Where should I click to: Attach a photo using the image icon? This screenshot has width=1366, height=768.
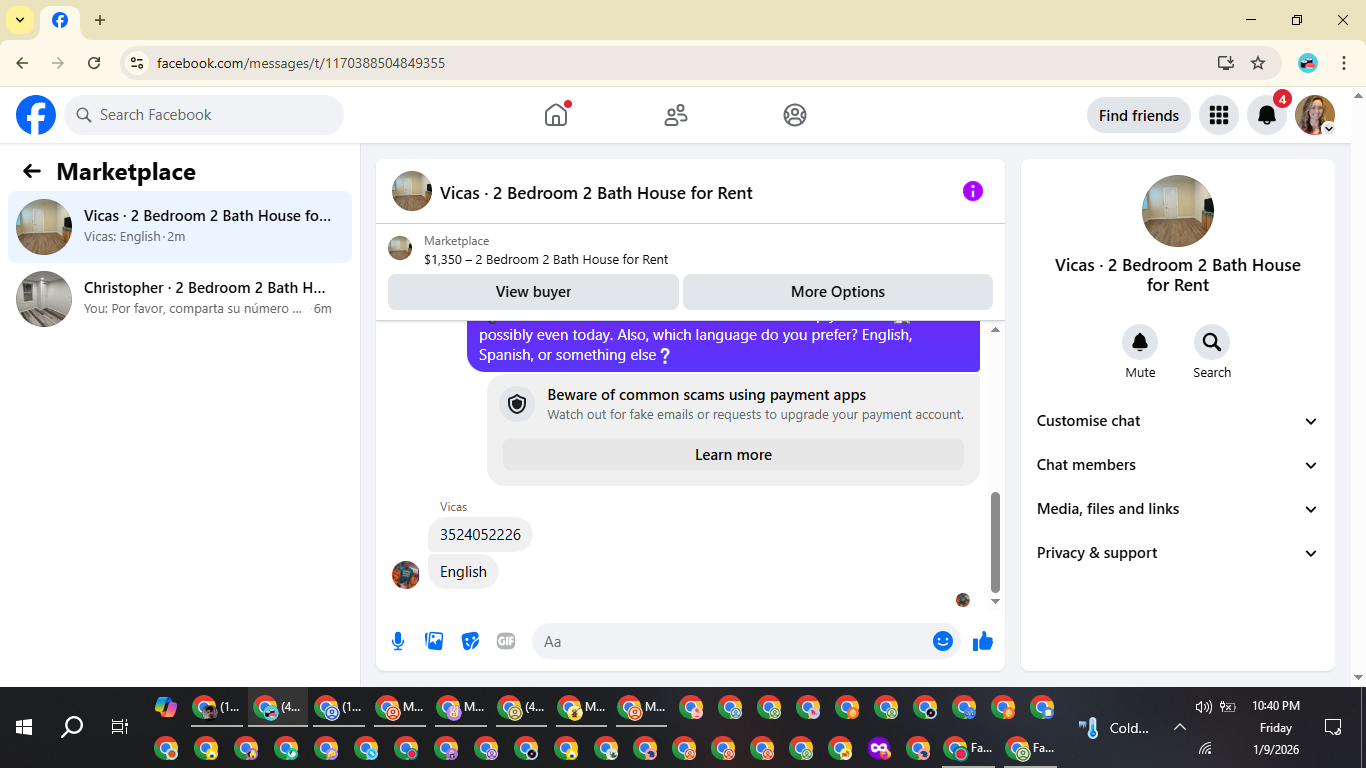point(434,641)
